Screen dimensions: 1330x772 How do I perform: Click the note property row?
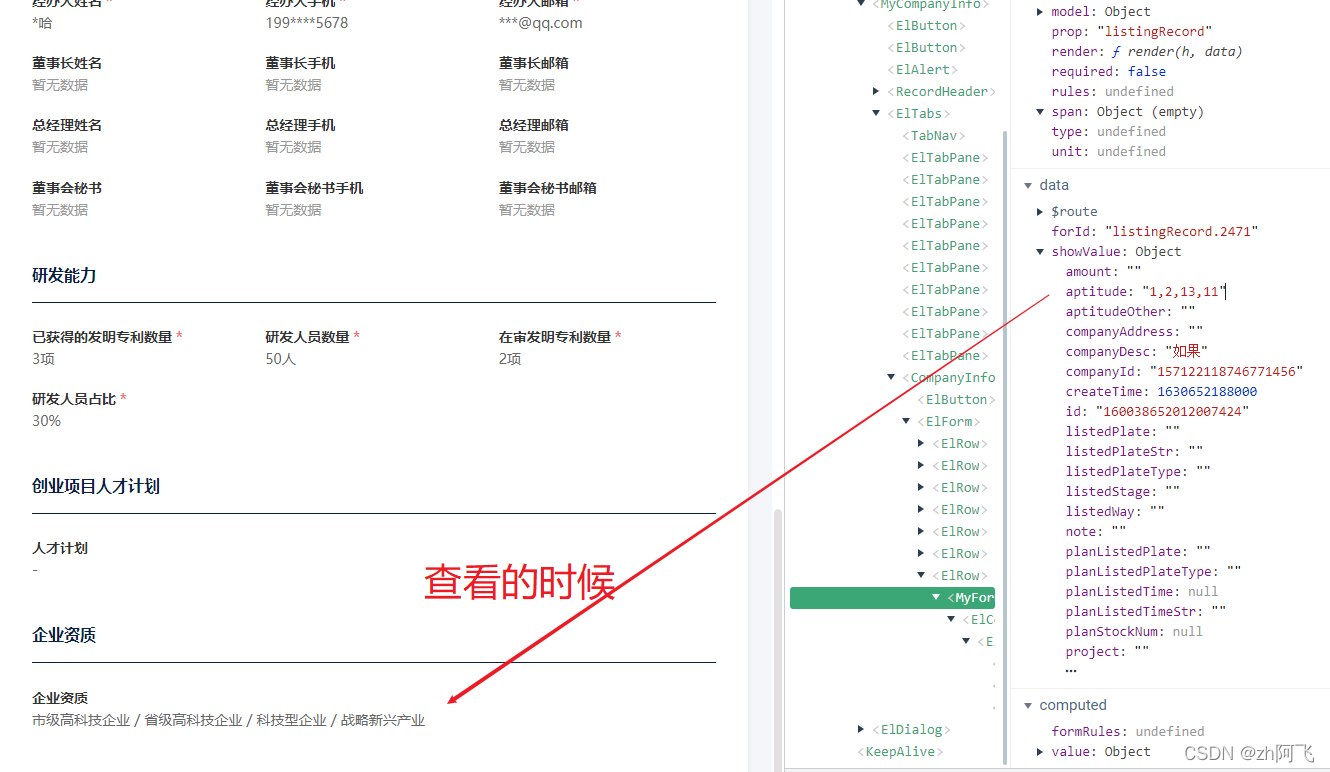[x=1095, y=531]
